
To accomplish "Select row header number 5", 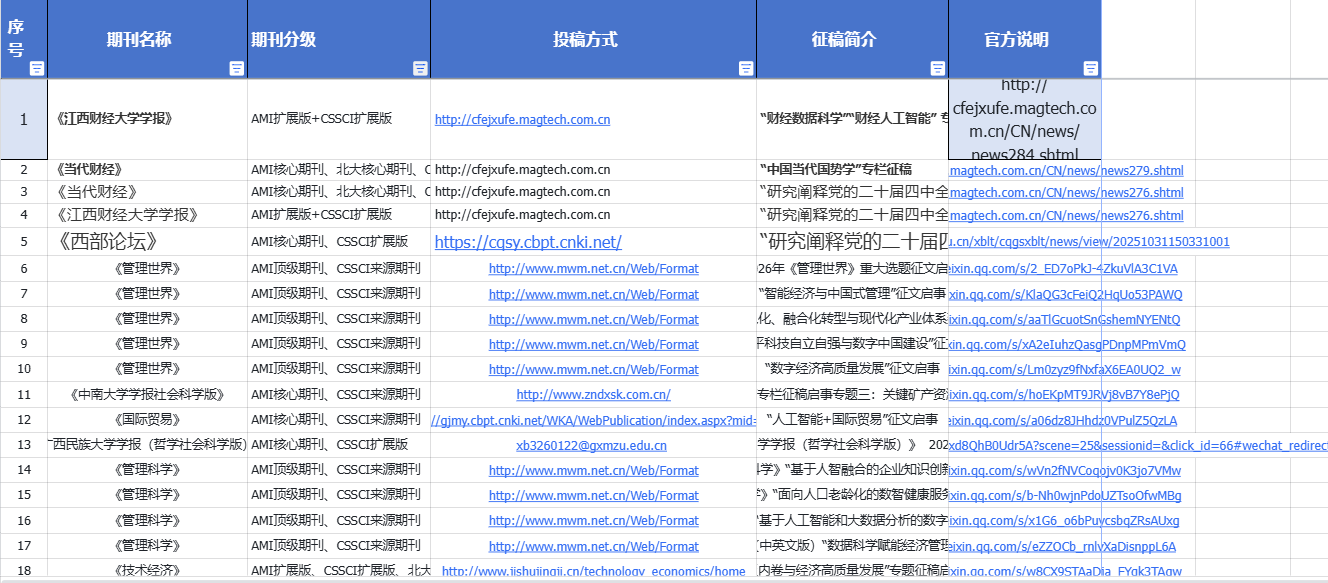I will pyautogui.click(x=24, y=242).
